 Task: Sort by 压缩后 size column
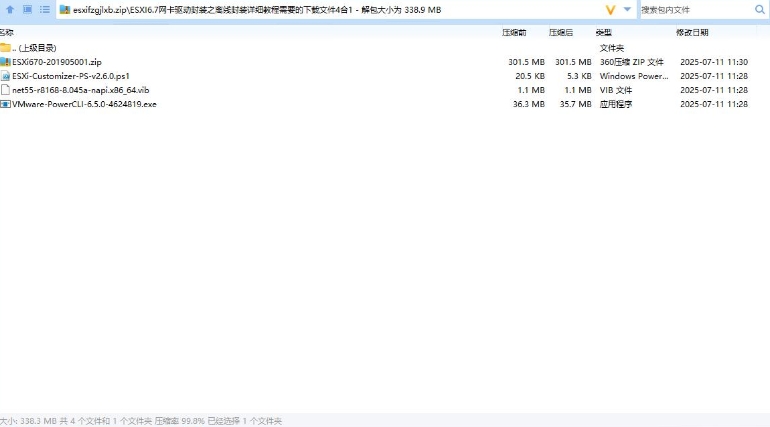(560, 33)
